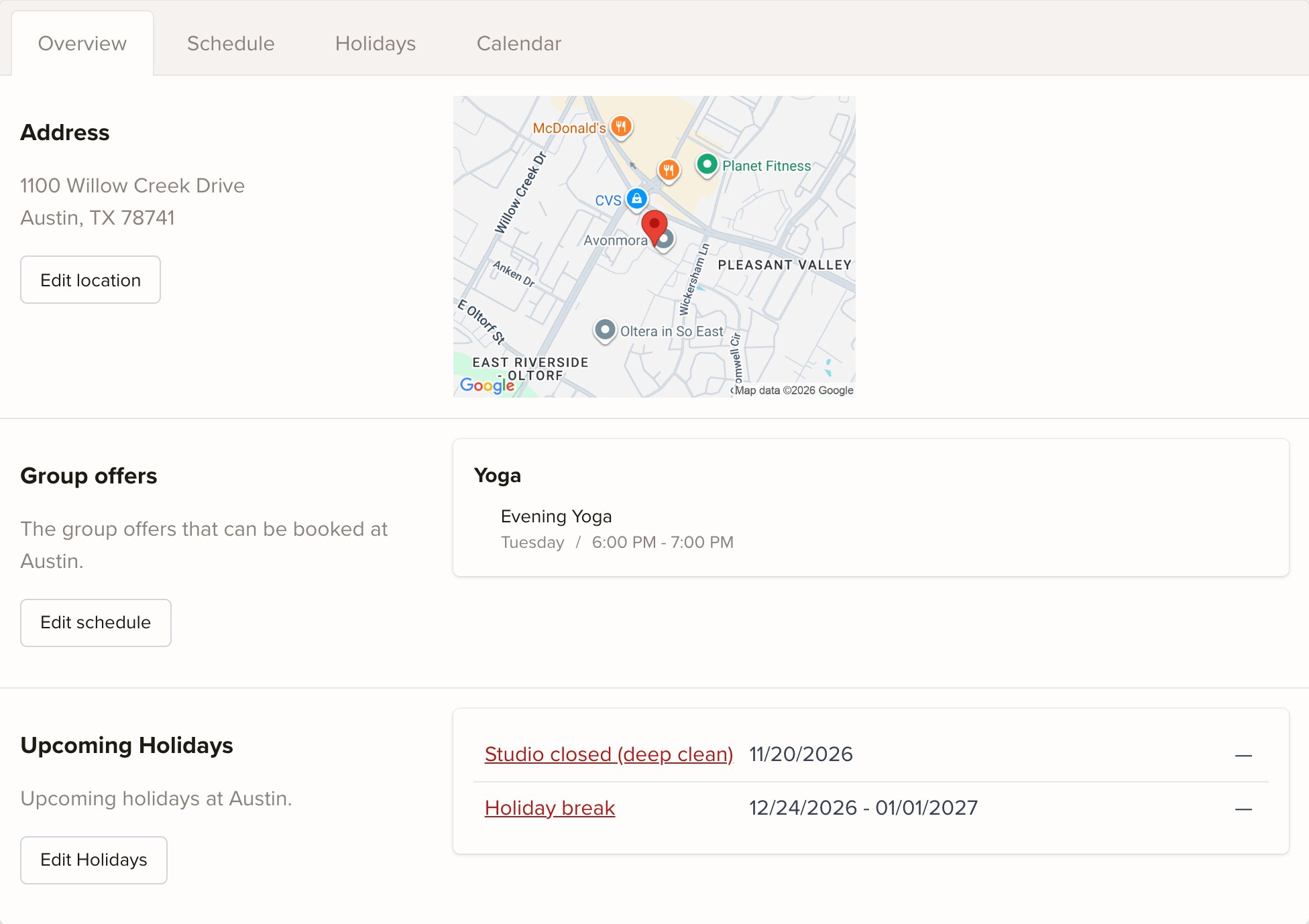Click the Willow Creek Dr street label
This screenshot has width=1309, height=924.
tap(521, 193)
